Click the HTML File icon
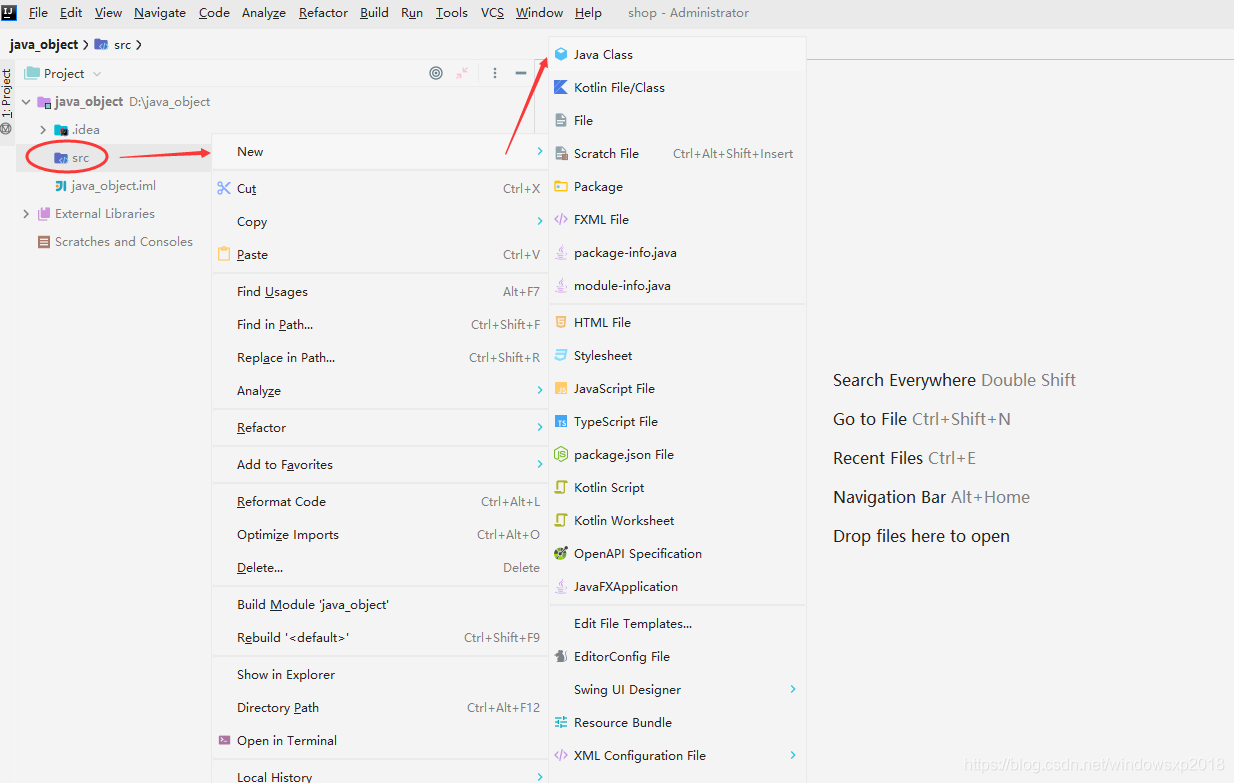 (x=561, y=323)
